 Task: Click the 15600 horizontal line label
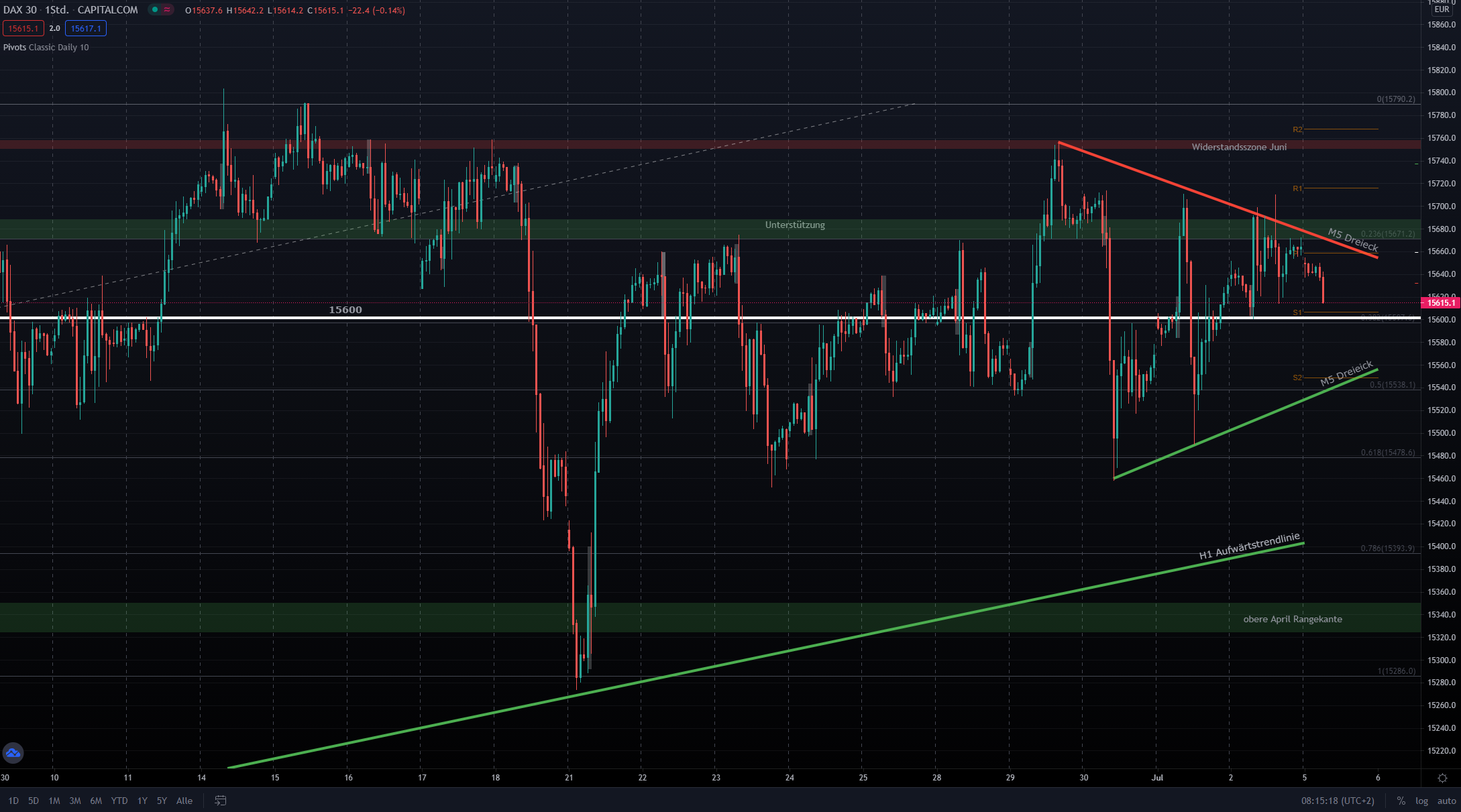(x=345, y=310)
